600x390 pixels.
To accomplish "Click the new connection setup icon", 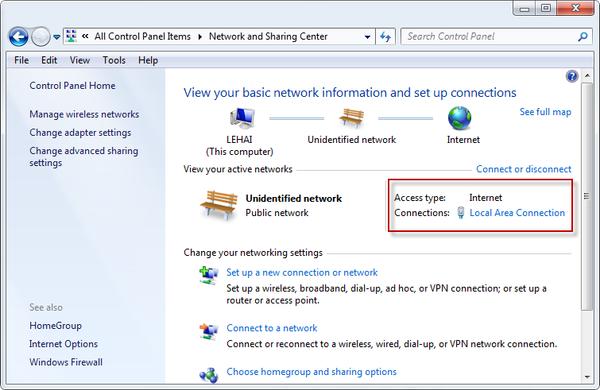I will coord(209,276).
